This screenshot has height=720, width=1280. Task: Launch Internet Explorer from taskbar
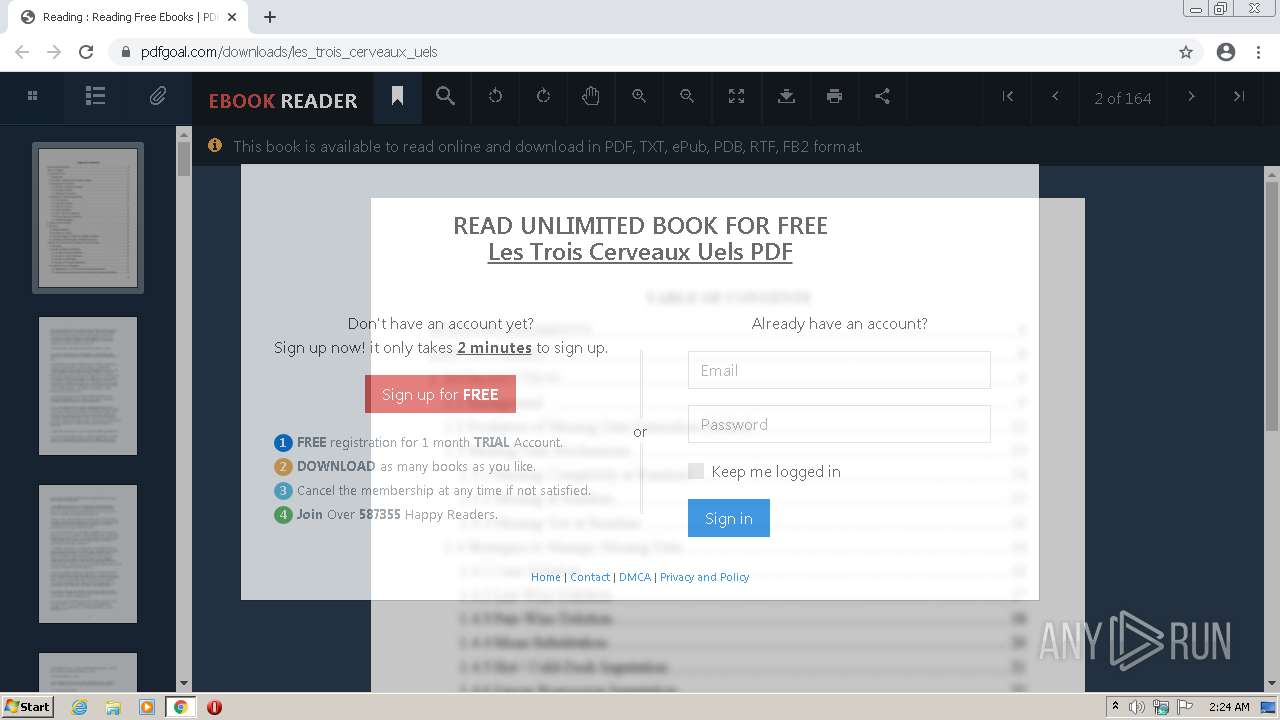point(79,707)
